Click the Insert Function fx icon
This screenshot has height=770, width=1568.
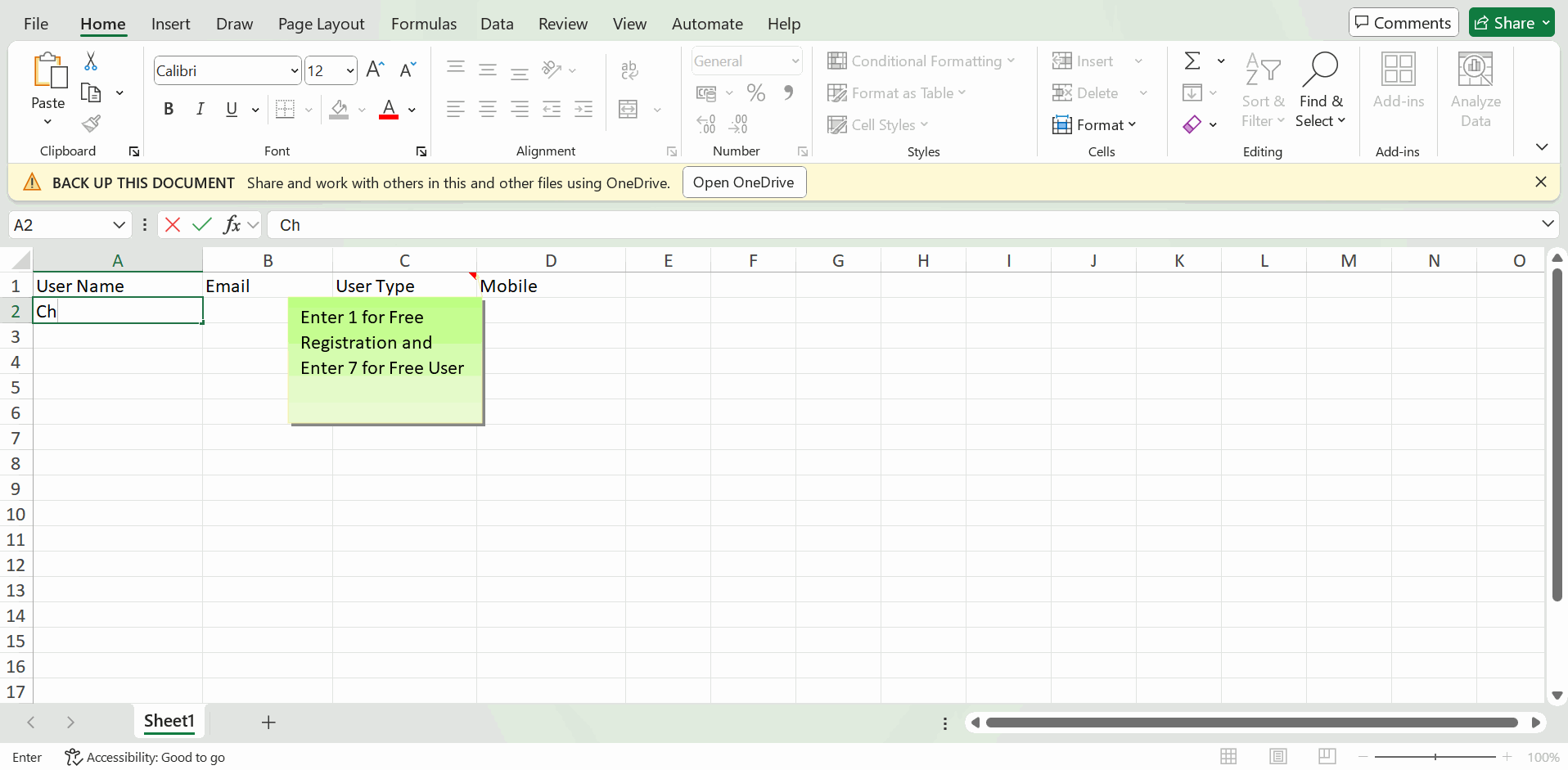tap(232, 225)
